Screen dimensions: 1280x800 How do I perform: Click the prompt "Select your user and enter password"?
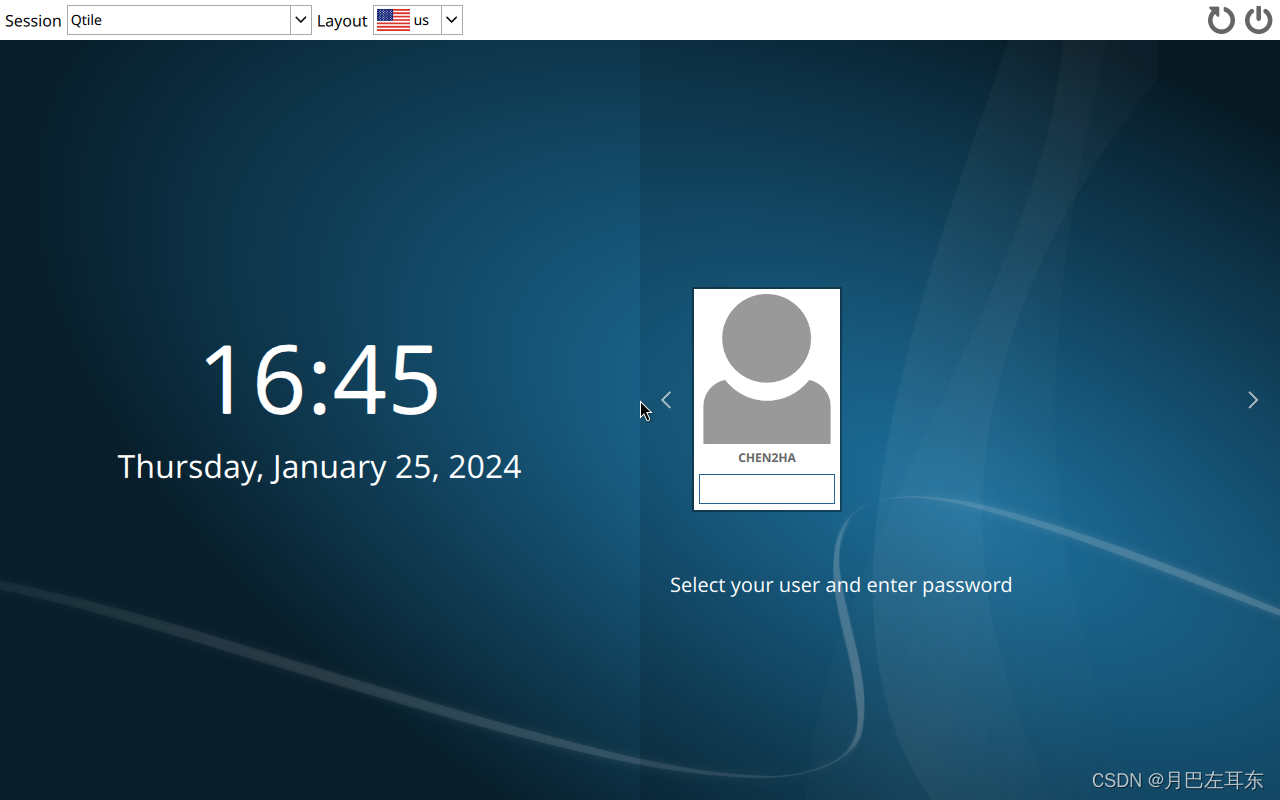click(841, 585)
